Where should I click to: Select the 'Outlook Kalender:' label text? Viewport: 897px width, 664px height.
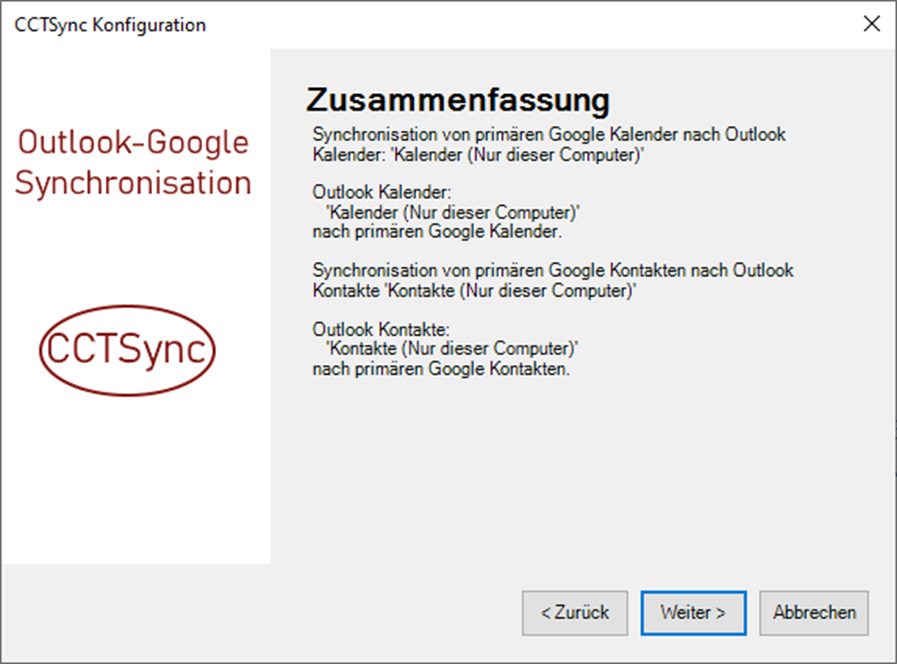[382, 192]
